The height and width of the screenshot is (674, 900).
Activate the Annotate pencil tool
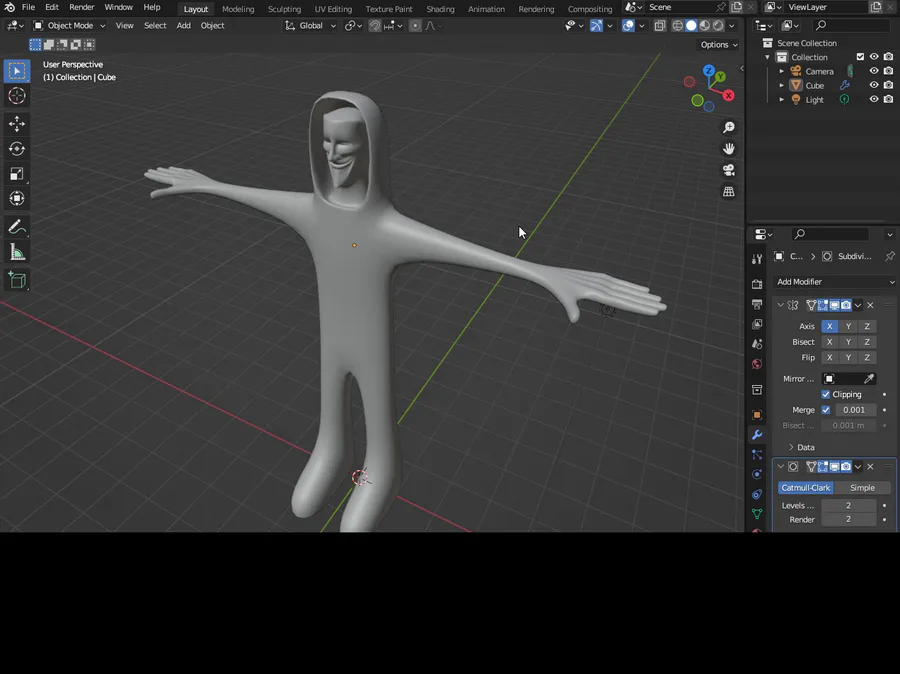tap(17, 227)
